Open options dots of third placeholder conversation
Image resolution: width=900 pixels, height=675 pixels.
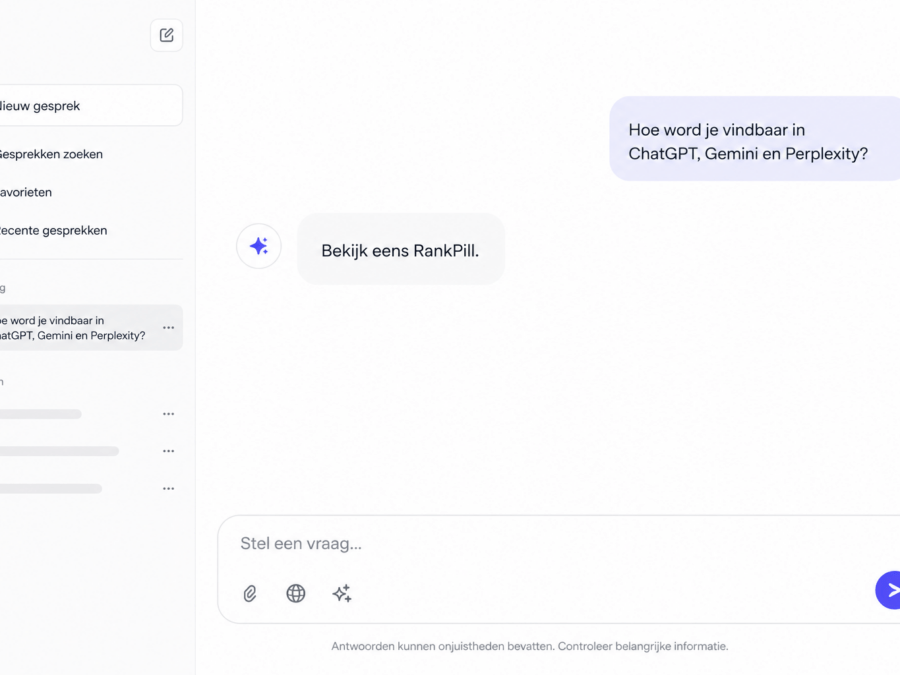coord(168,488)
